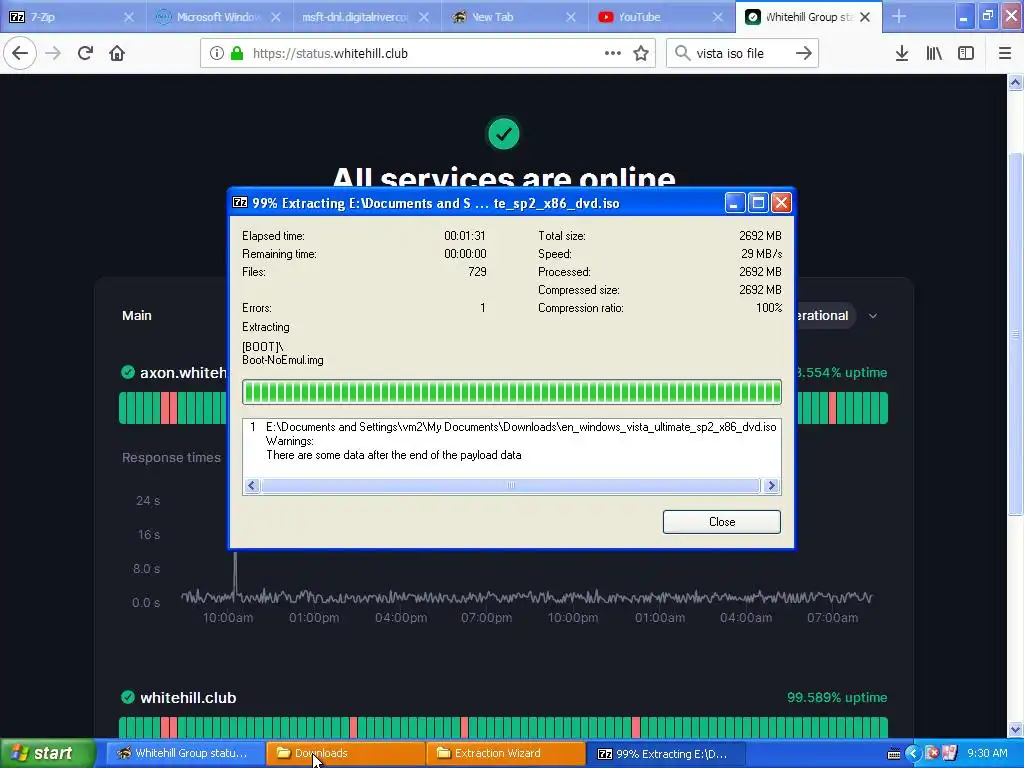
Task: Open Extraction Wizard taskbar button
Action: (505, 754)
